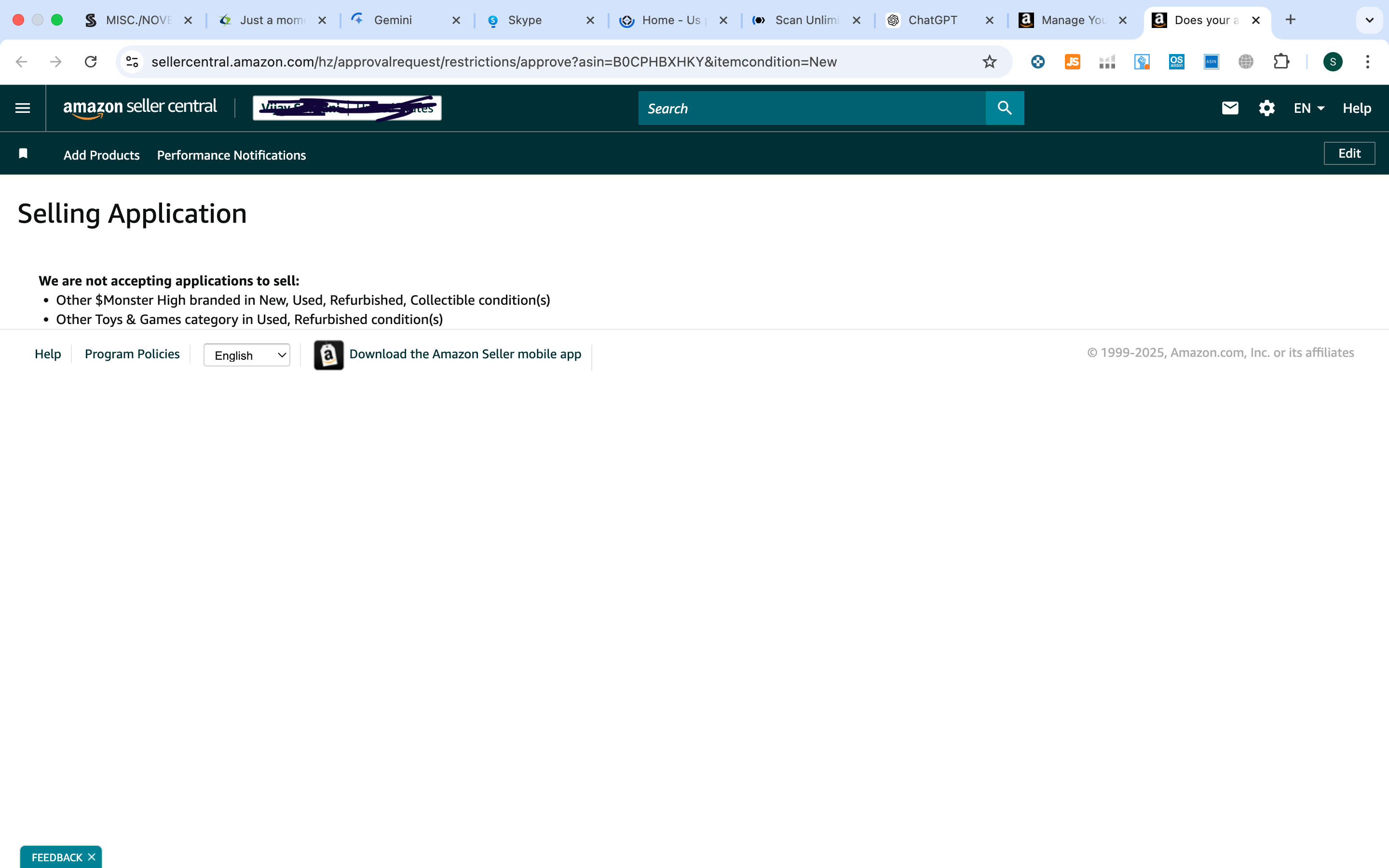Bookmark this page with star icon

pyautogui.click(x=990, y=61)
